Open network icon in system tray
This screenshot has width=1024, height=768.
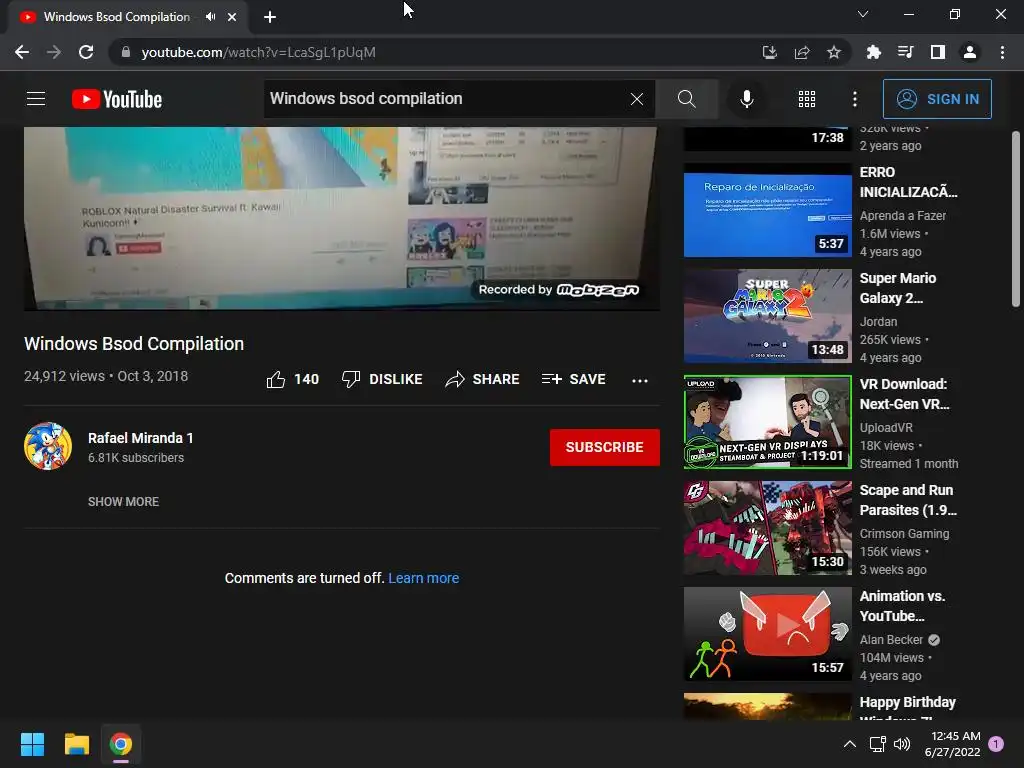(877, 744)
